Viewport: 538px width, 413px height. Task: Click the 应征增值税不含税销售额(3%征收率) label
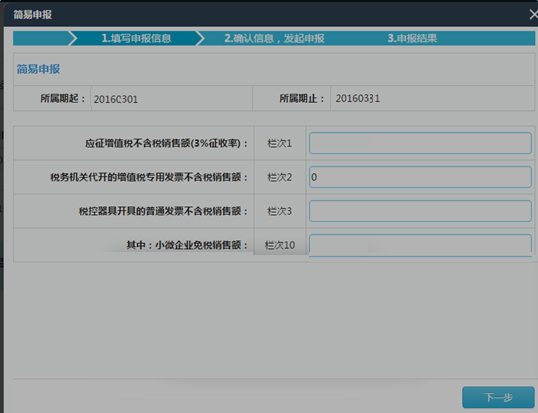(166, 143)
